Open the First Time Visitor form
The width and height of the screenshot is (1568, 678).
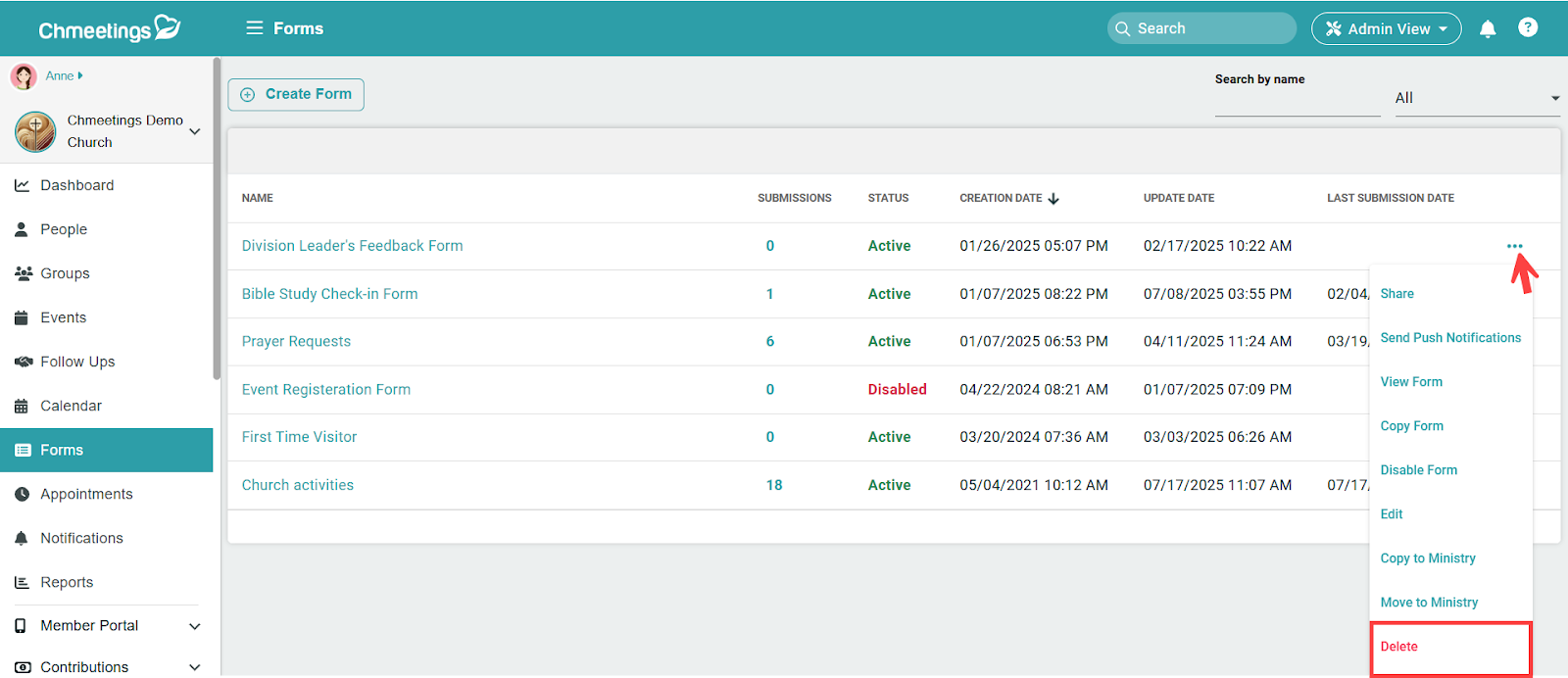click(x=300, y=437)
